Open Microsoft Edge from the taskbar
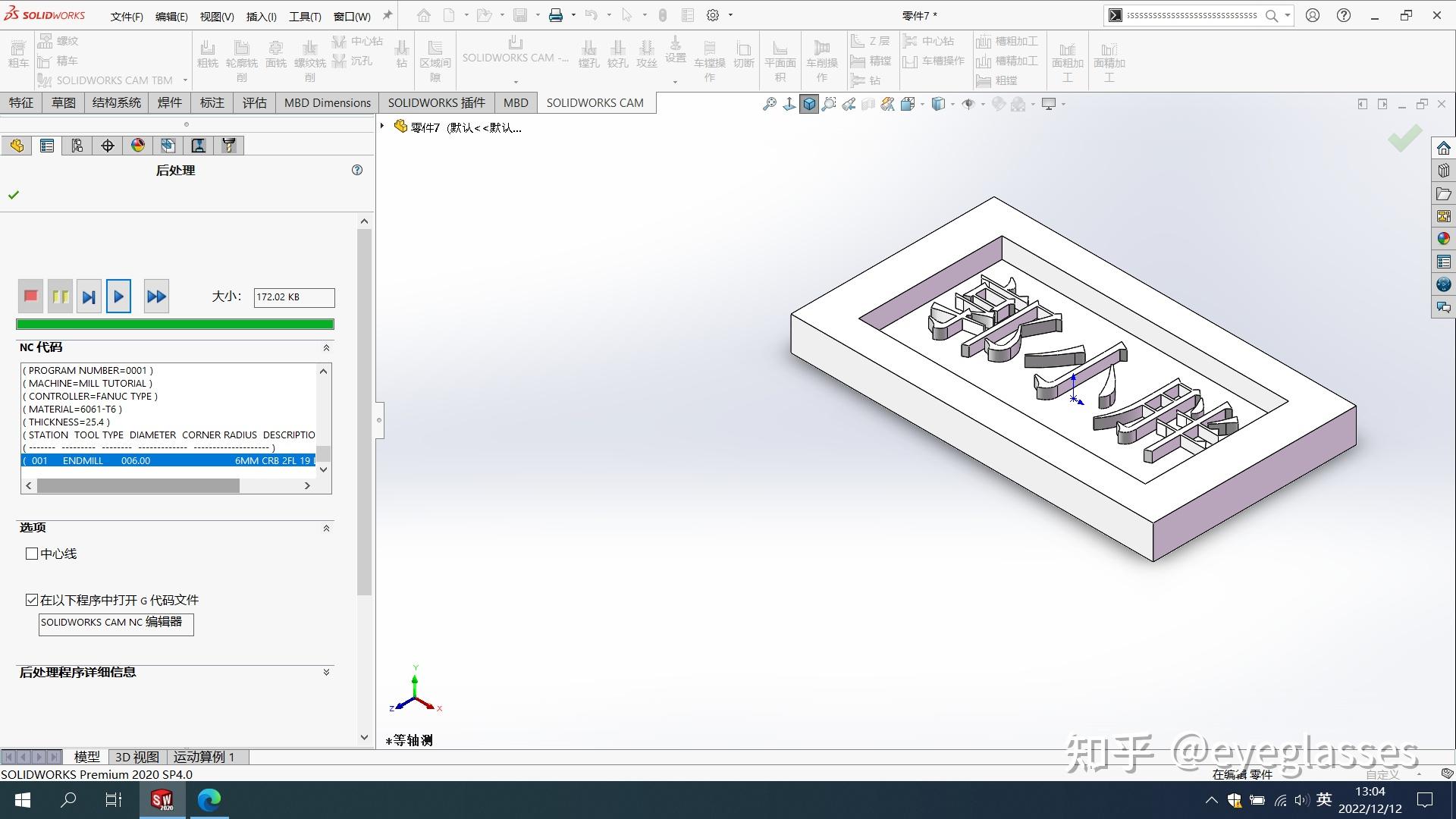Image resolution: width=1456 pixels, height=819 pixels. [x=209, y=799]
